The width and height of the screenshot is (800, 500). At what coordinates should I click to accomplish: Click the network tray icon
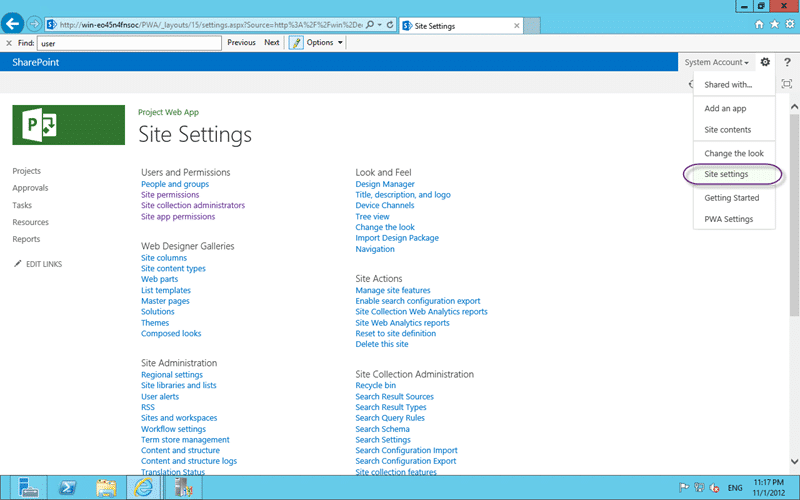[699, 488]
